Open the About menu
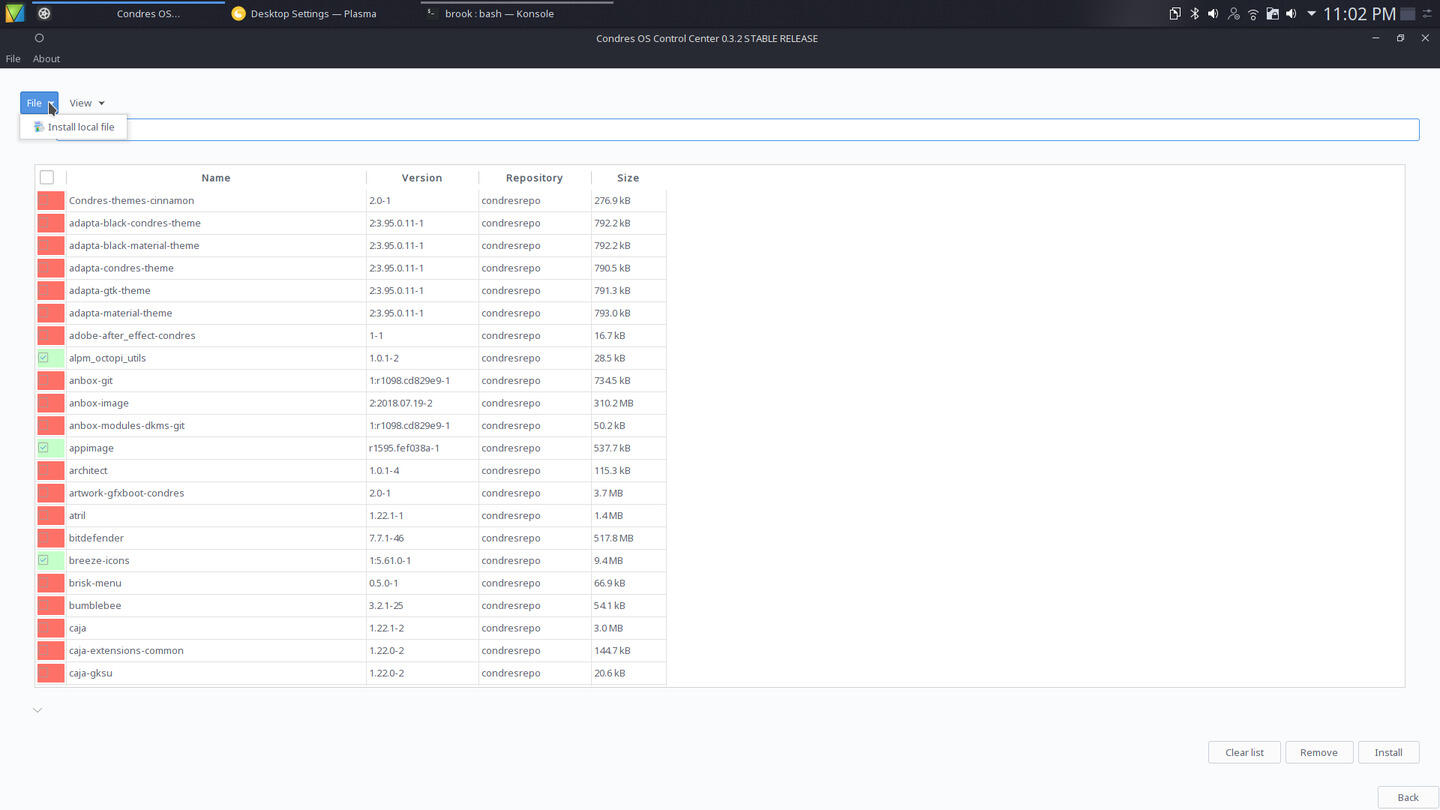This screenshot has height=810, width=1440. tap(46, 59)
